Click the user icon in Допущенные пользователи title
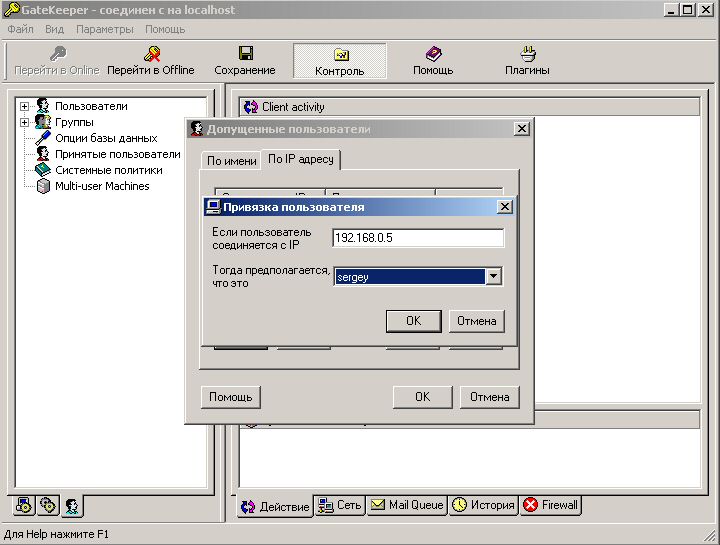 coord(197,129)
